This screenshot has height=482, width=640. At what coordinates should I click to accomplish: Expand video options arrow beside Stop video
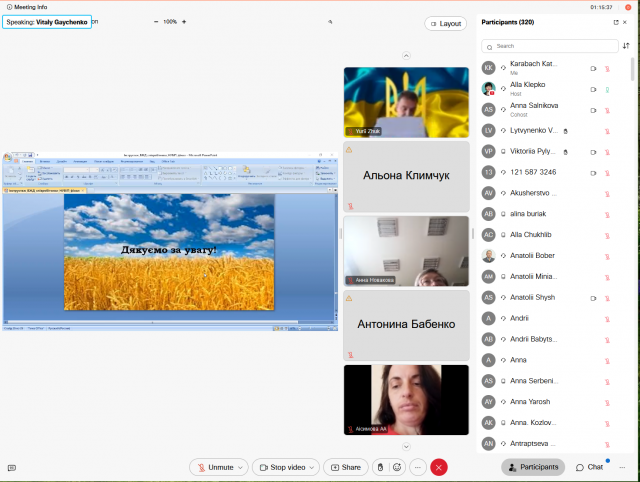coord(313,467)
